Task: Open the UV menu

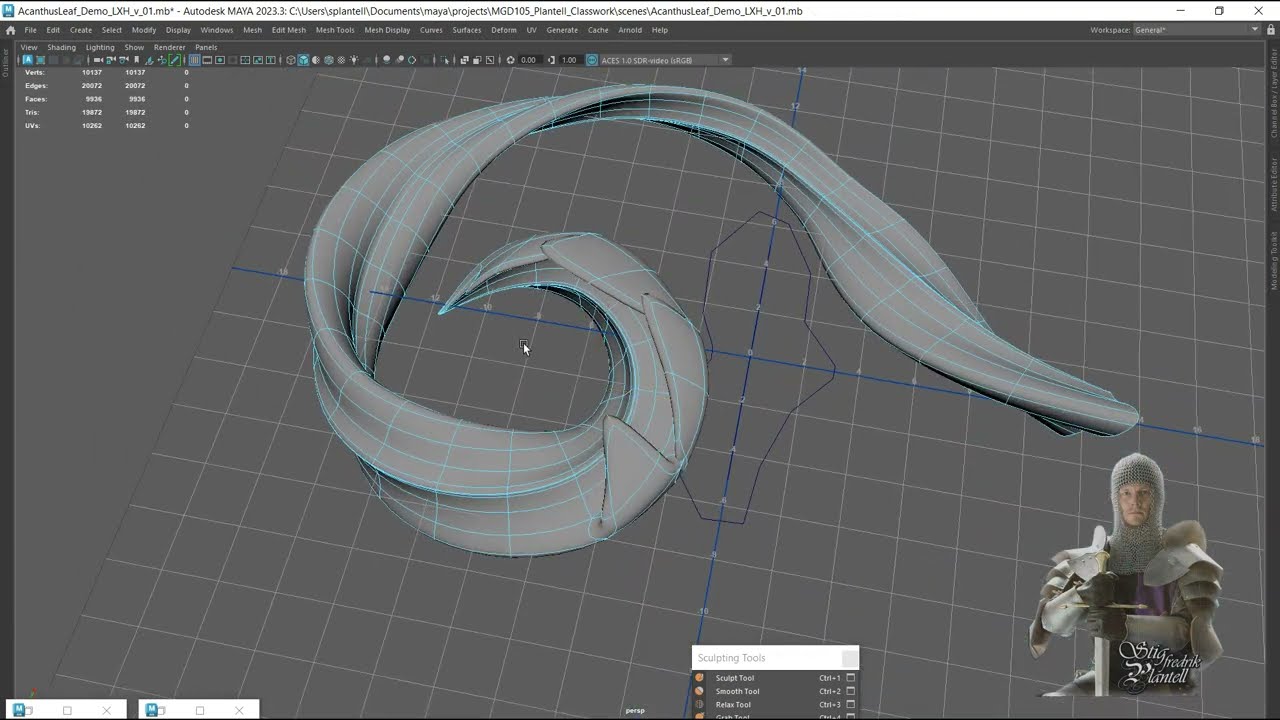Action: point(531,30)
